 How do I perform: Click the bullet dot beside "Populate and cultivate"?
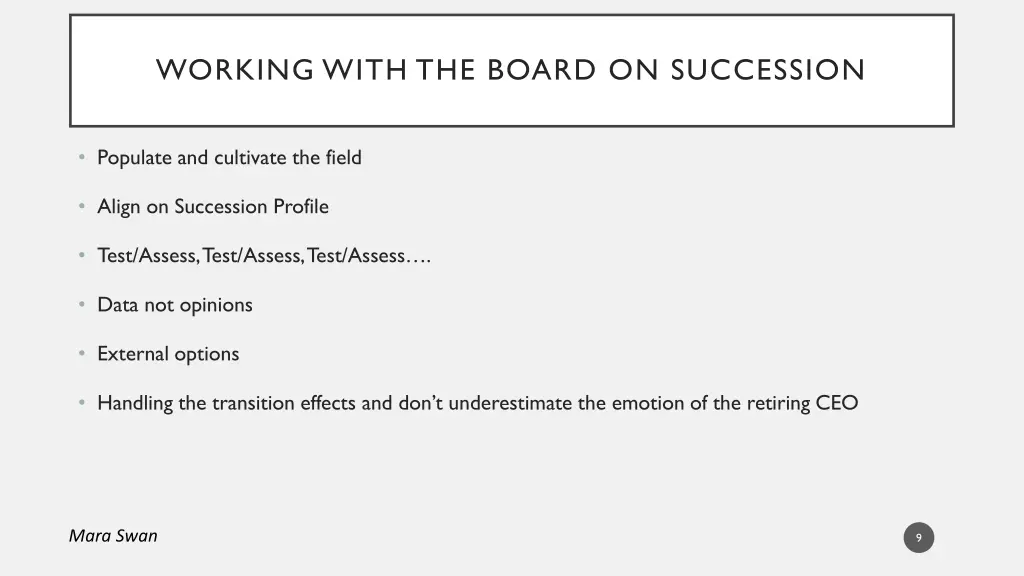click(x=81, y=158)
